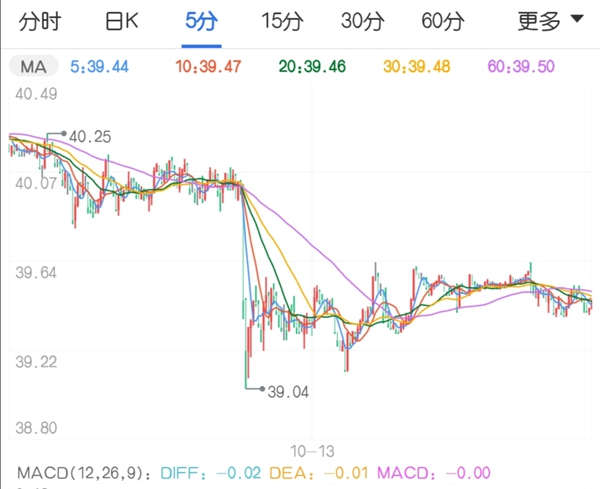
Task: Switch to the 60分 interval tab
Action: coord(443,21)
